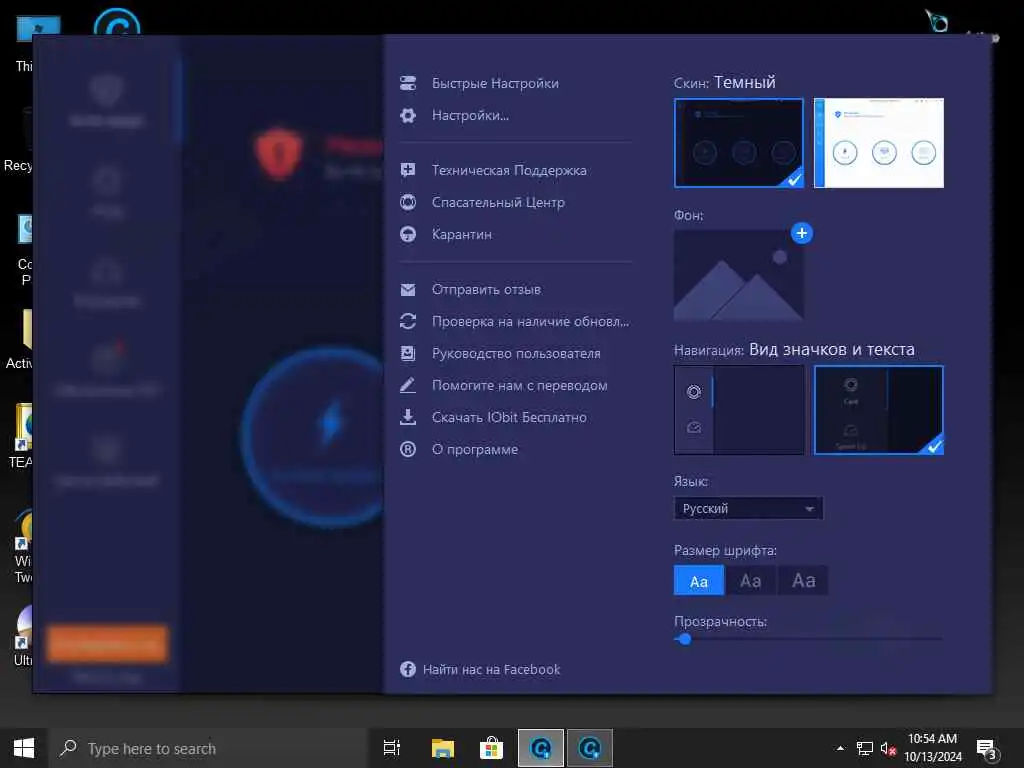
Task: Click the user manual book icon
Action: pyautogui.click(x=408, y=353)
